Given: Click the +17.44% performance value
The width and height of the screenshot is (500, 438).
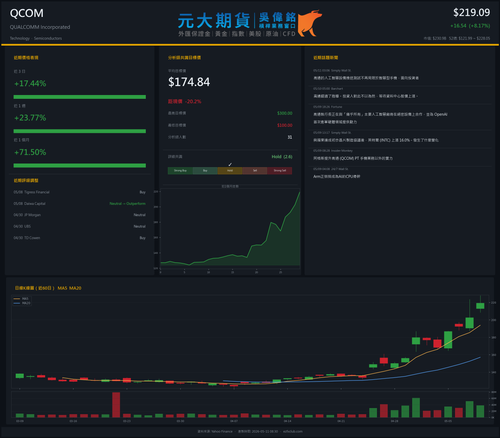Looking at the screenshot, I should click(x=30, y=83).
